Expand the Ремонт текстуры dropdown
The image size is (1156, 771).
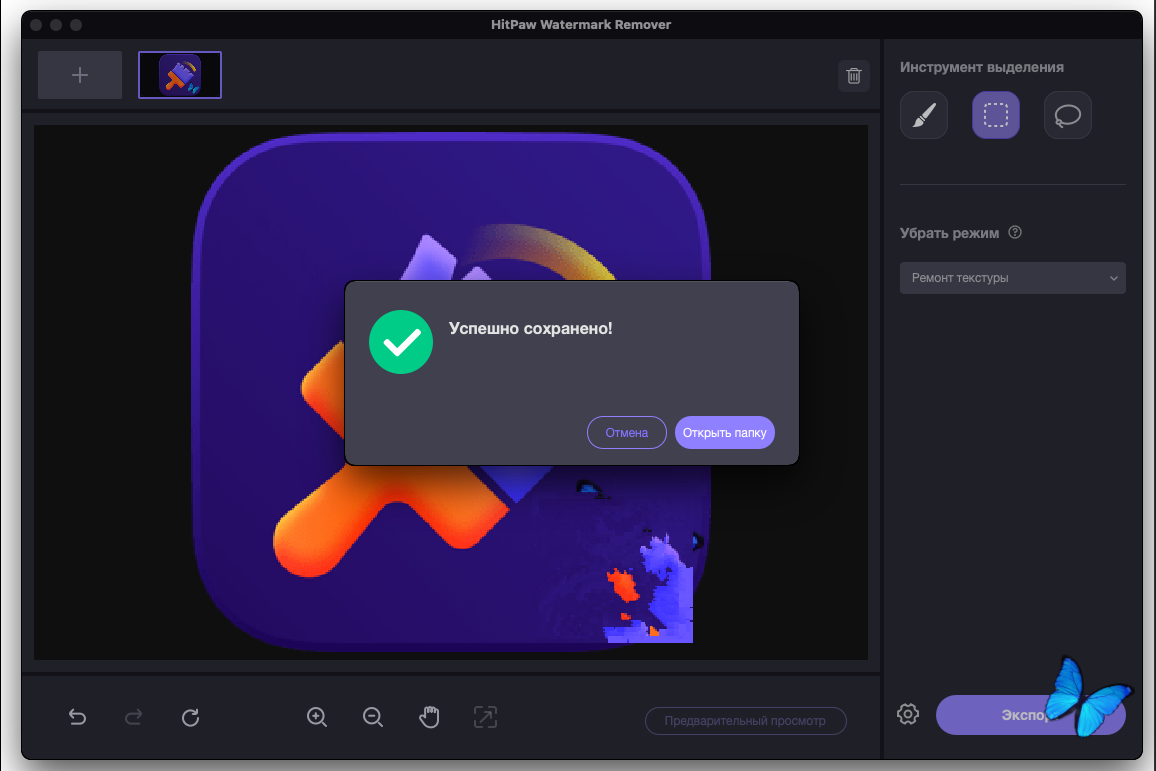pos(1012,278)
